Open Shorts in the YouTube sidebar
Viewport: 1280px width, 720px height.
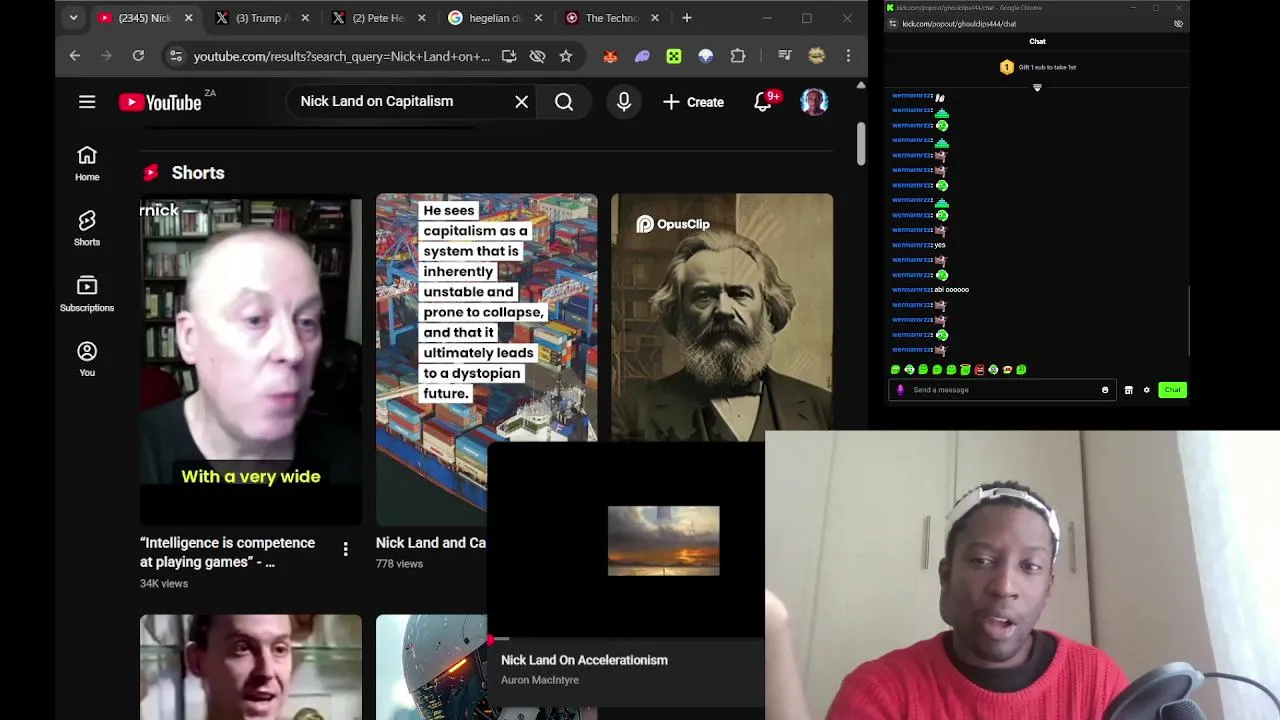click(87, 228)
